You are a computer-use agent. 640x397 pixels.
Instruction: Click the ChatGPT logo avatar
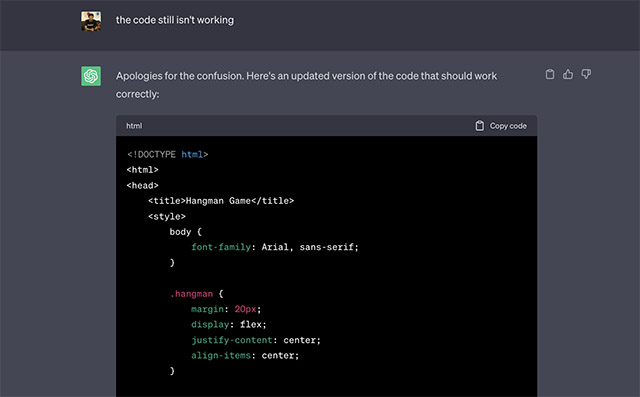point(91,76)
